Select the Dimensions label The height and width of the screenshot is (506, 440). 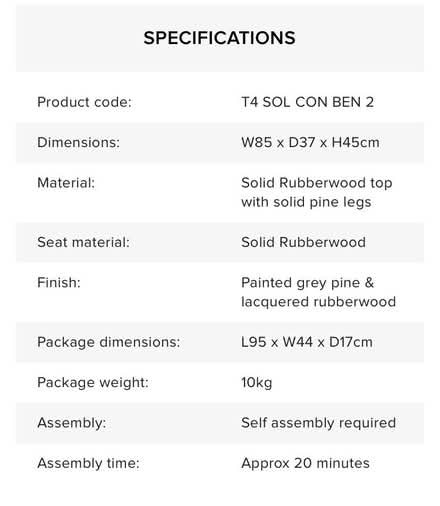78,142
